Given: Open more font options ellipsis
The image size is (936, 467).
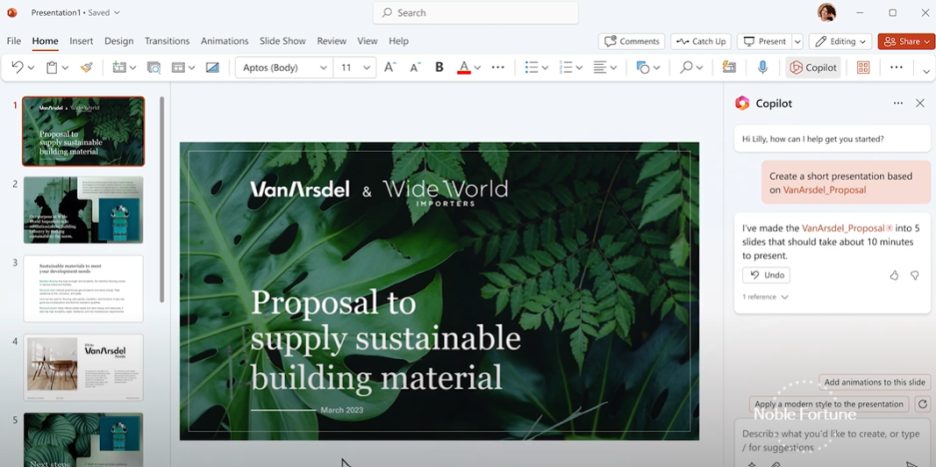Looking at the screenshot, I should point(498,67).
